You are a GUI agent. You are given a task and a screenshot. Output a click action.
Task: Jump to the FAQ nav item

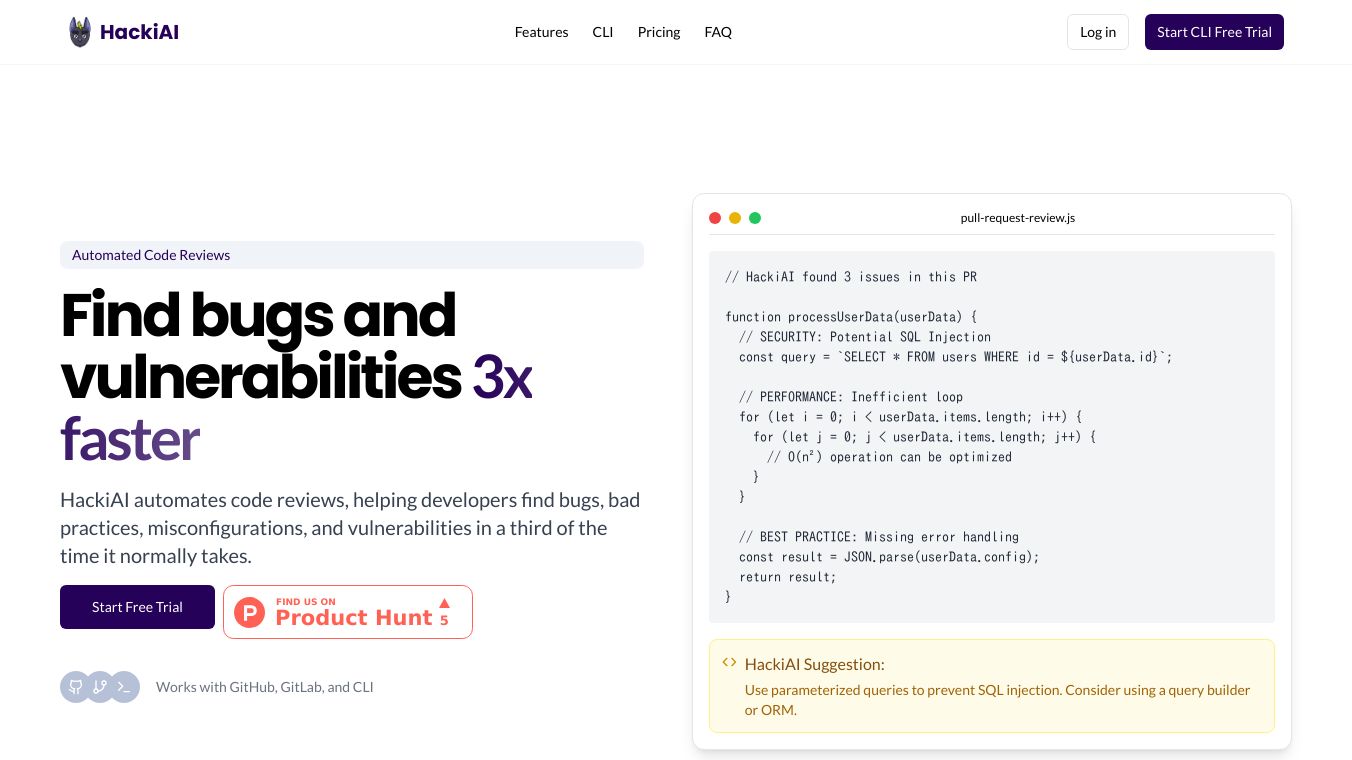pyautogui.click(x=718, y=32)
